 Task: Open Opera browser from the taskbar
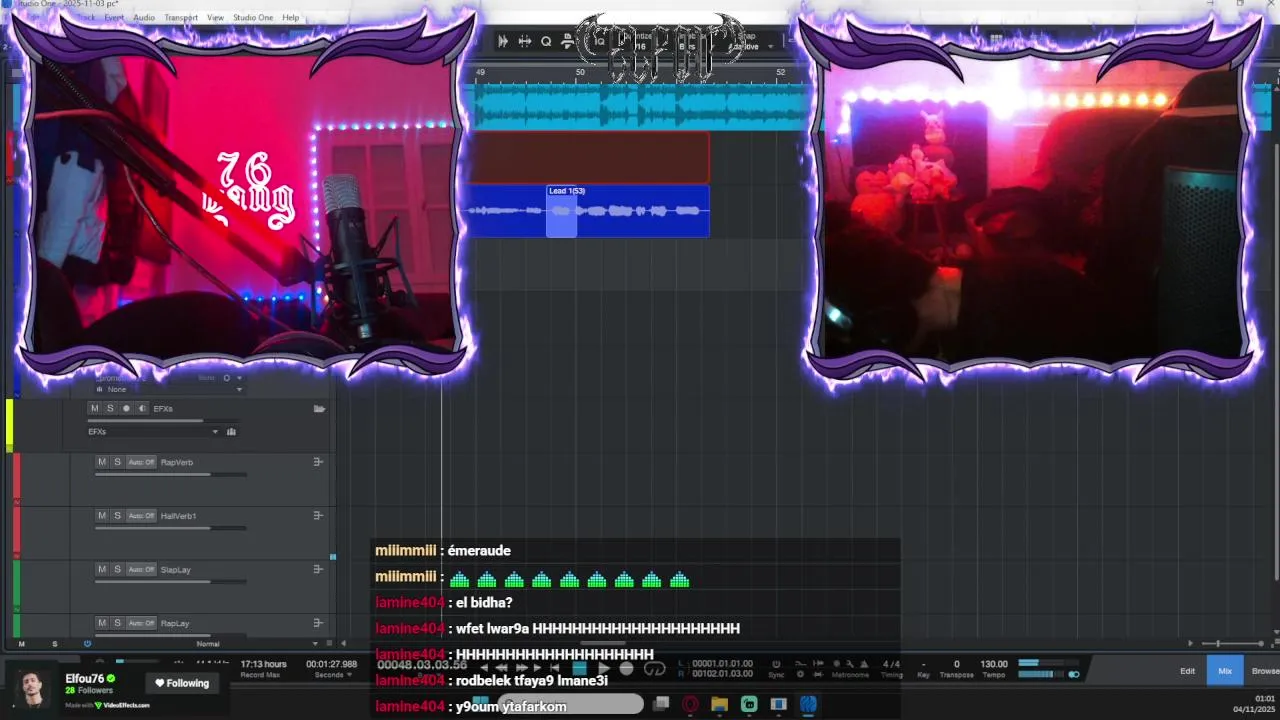pos(690,705)
